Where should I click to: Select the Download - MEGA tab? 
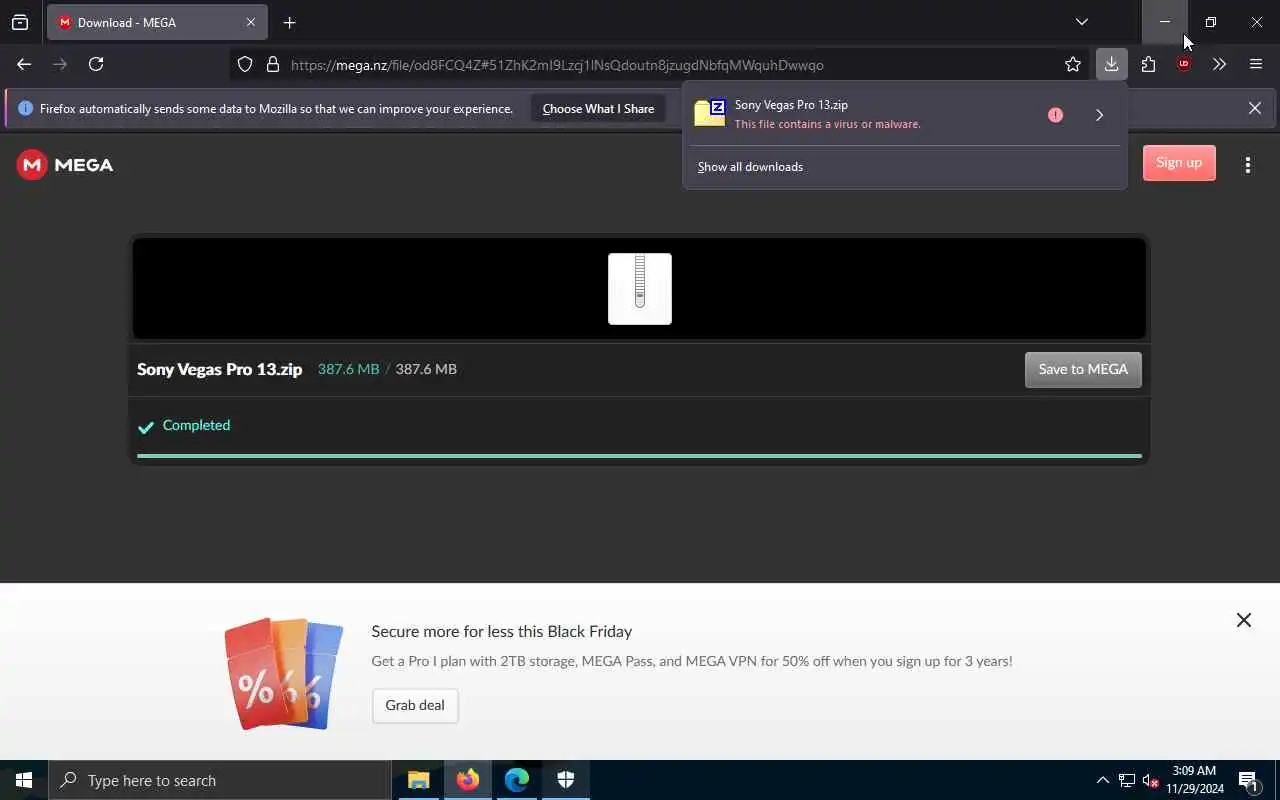(157, 22)
